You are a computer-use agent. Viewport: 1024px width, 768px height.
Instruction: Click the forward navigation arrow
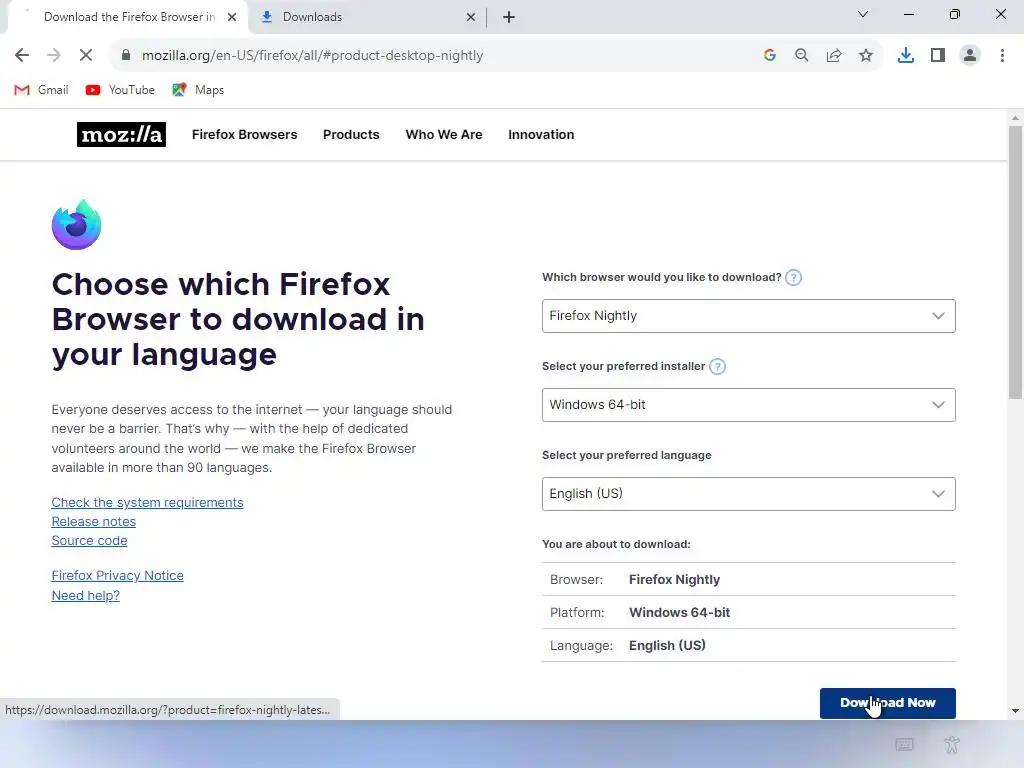(54, 56)
